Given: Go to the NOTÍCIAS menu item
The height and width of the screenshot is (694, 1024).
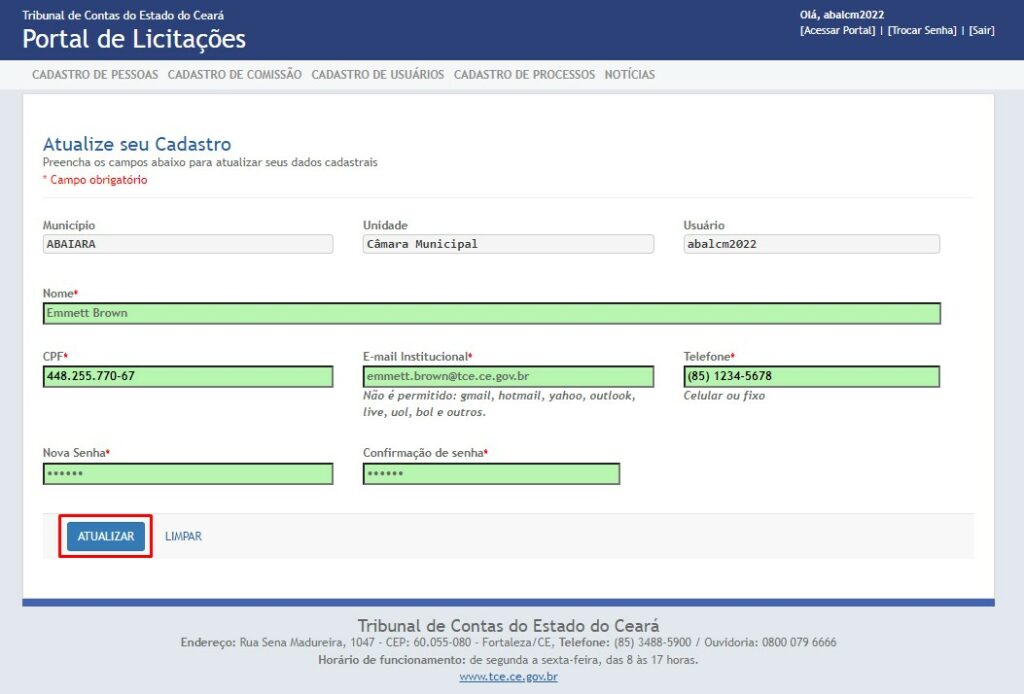Looking at the screenshot, I should coord(630,75).
